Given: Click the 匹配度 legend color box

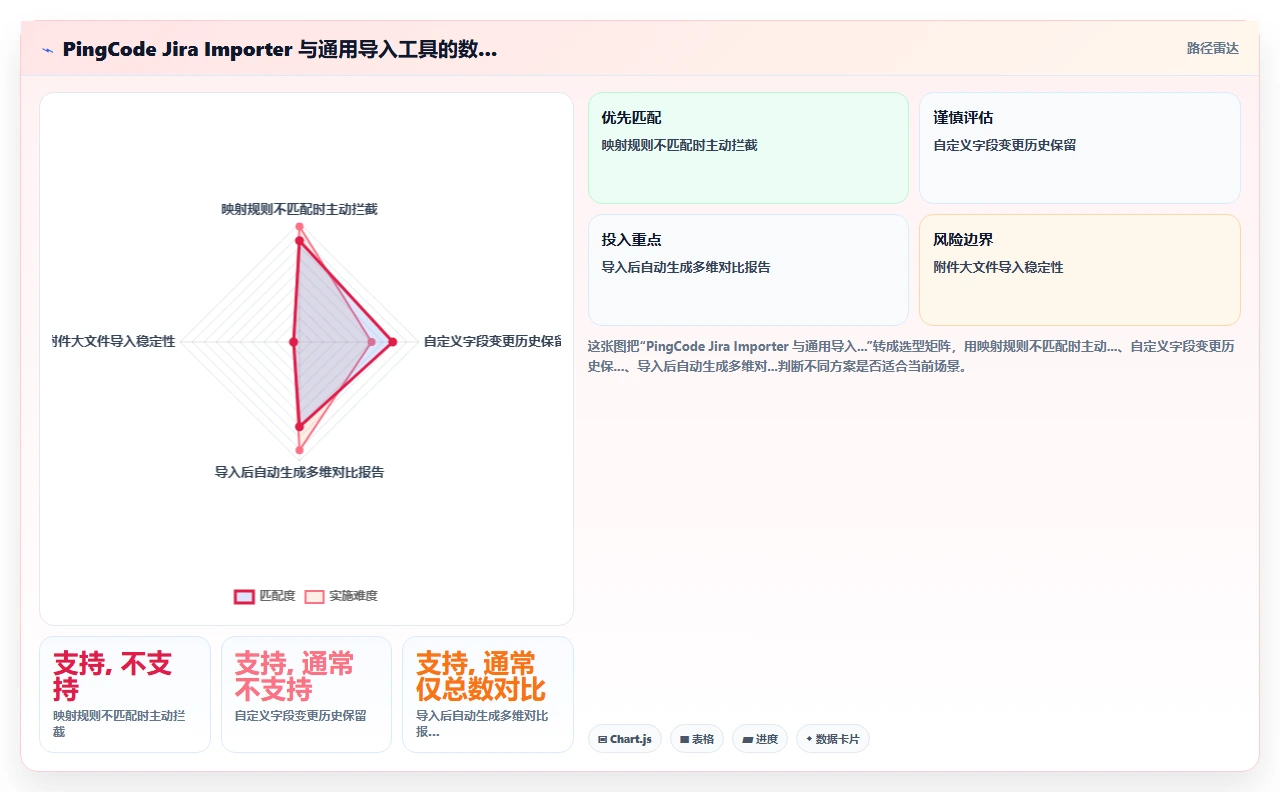Looking at the screenshot, I should coord(244,596).
